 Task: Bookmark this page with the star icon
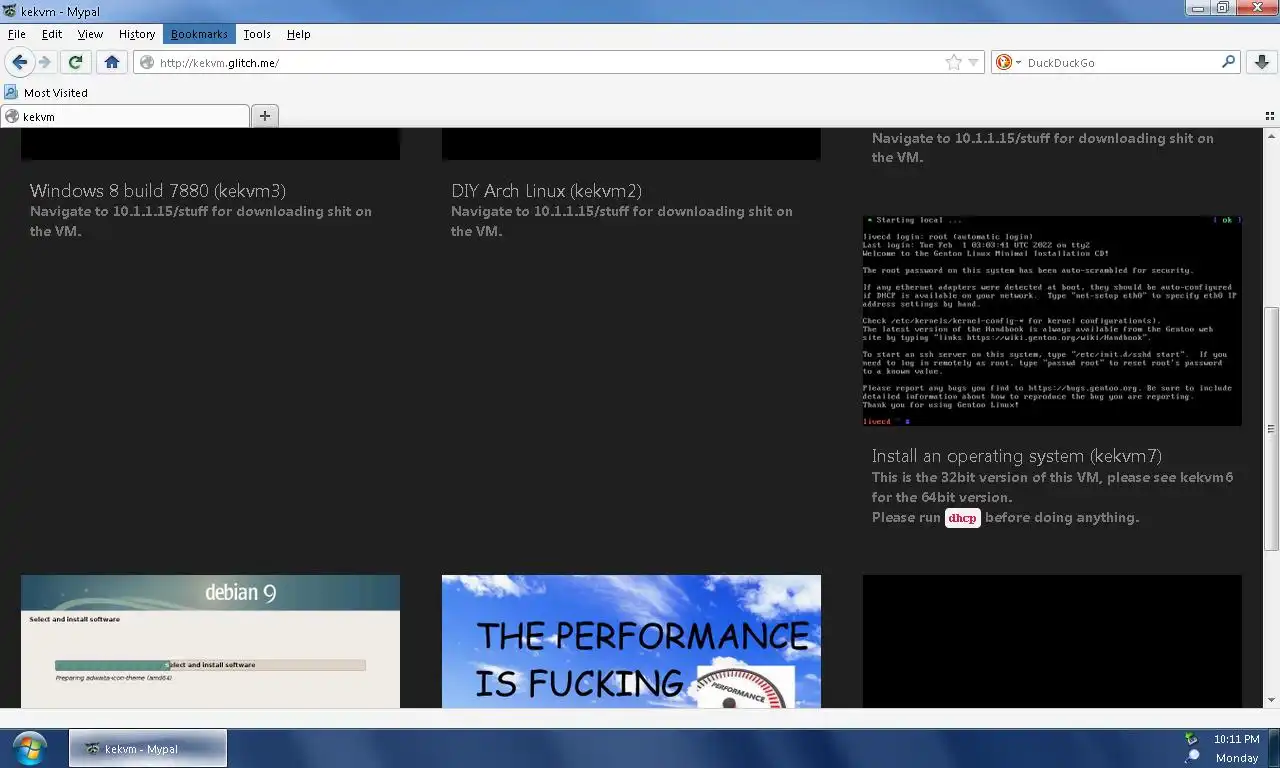click(x=954, y=62)
